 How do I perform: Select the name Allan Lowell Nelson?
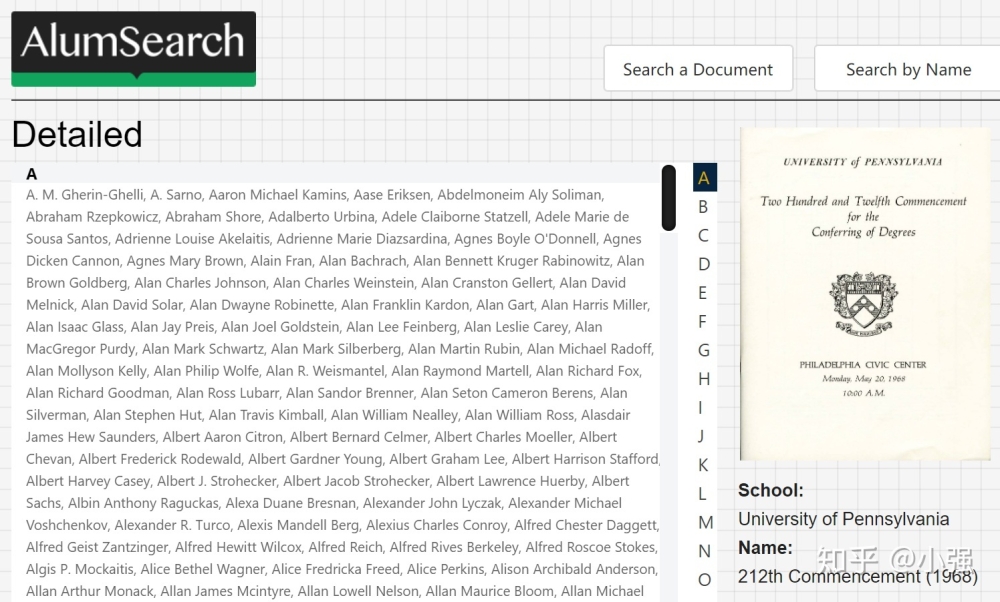[358, 591]
